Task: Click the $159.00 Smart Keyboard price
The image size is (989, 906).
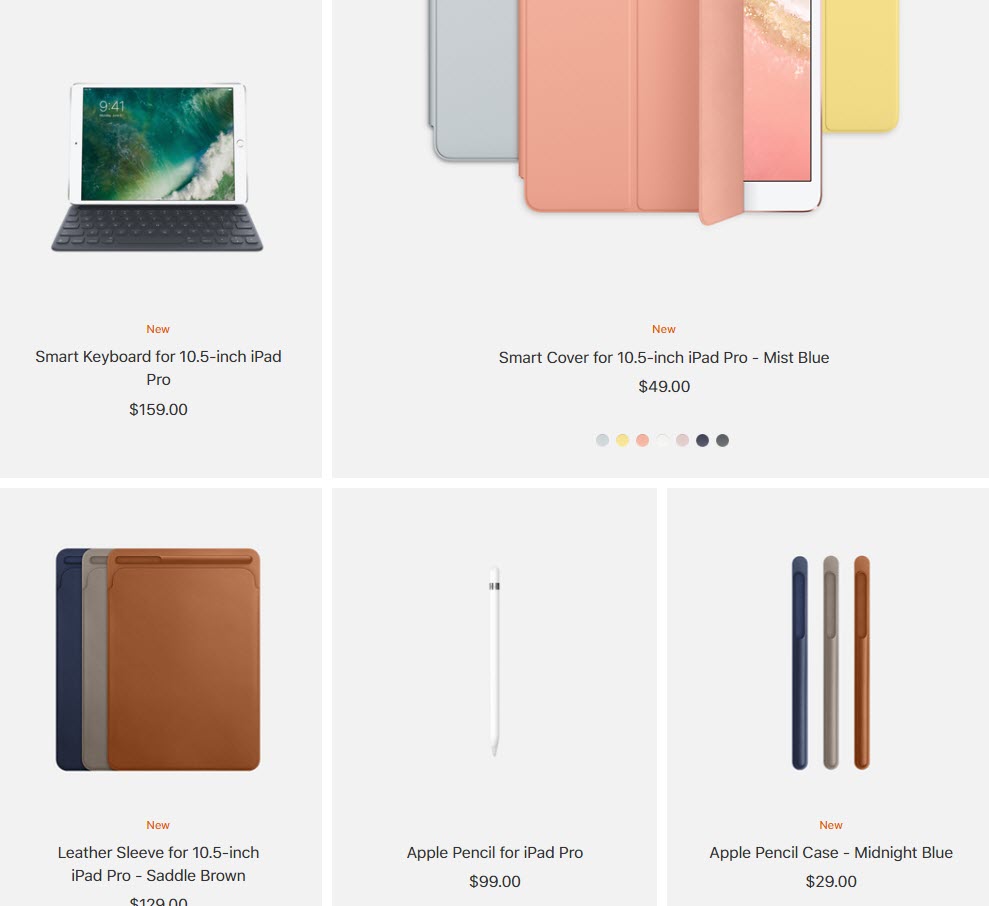Action: pos(158,409)
